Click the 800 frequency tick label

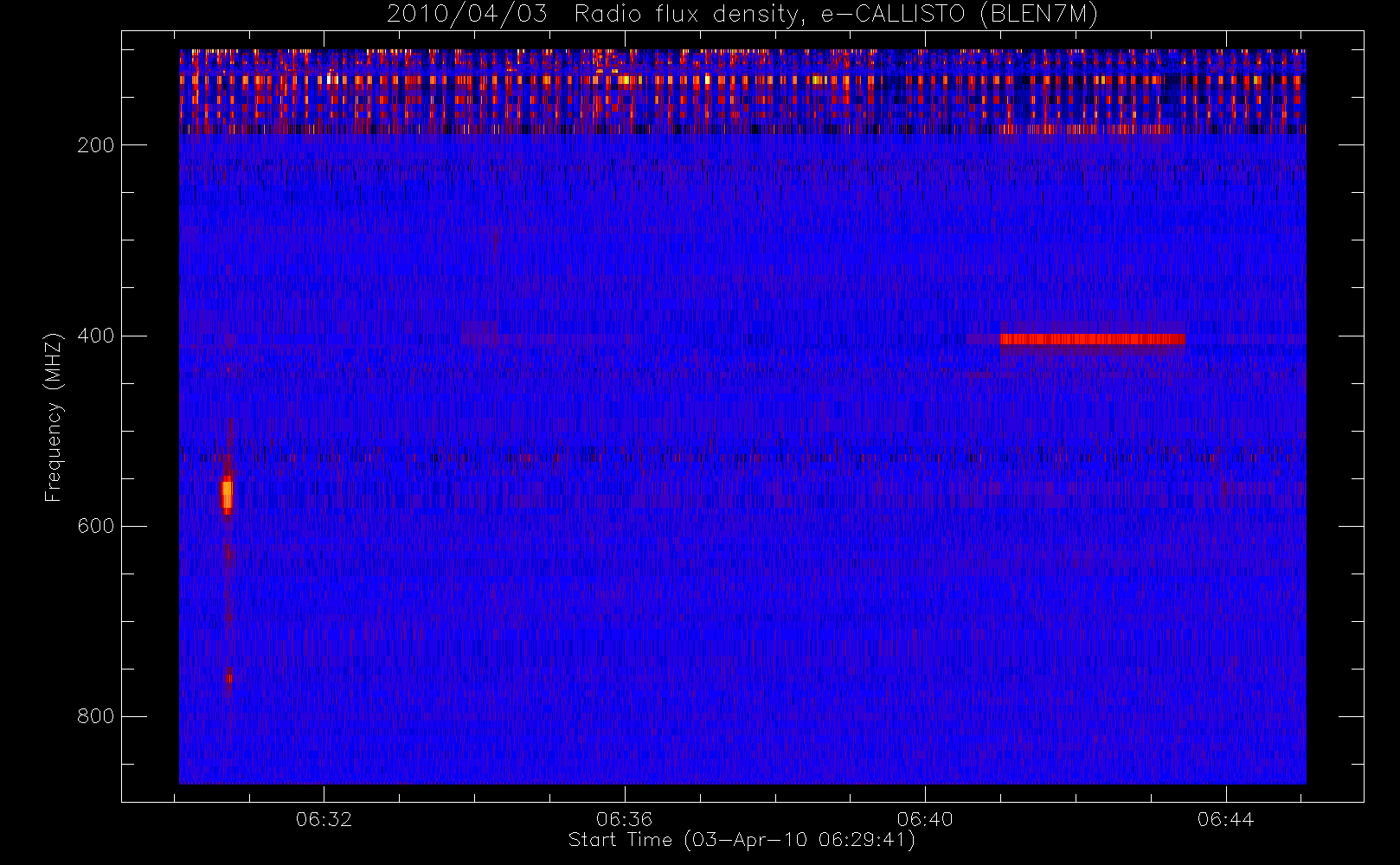pyautogui.click(x=95, y=716)
